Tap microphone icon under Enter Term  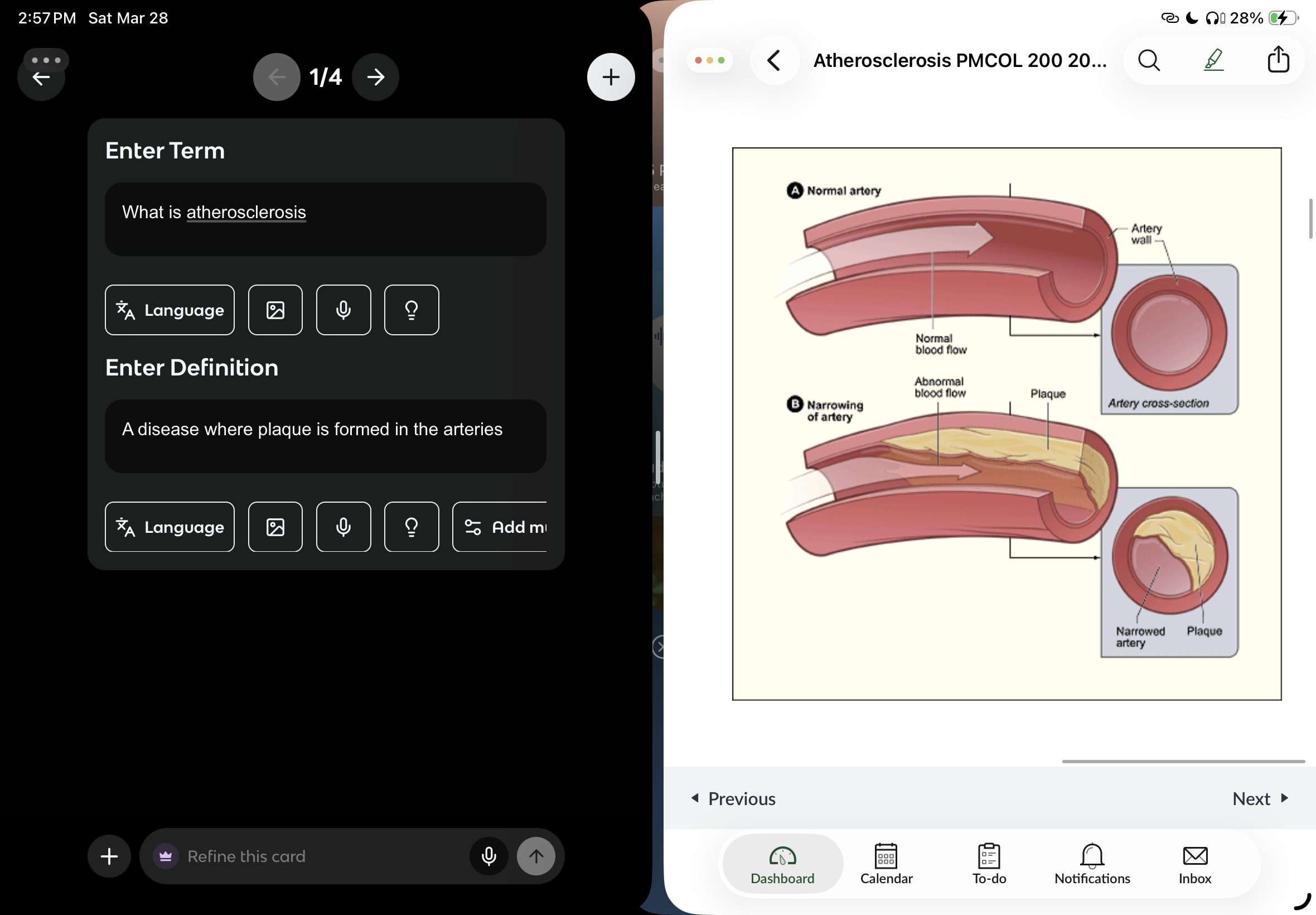(x=343, y=310)
